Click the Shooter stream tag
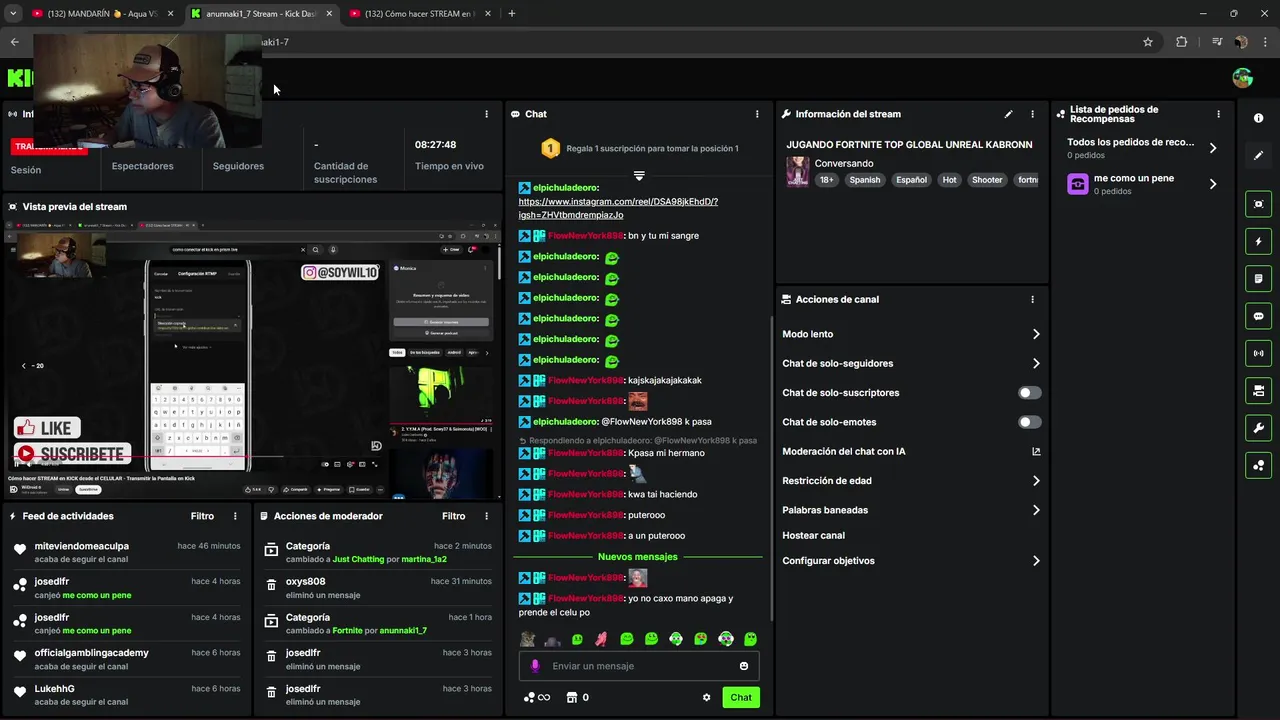 [987, 180]
